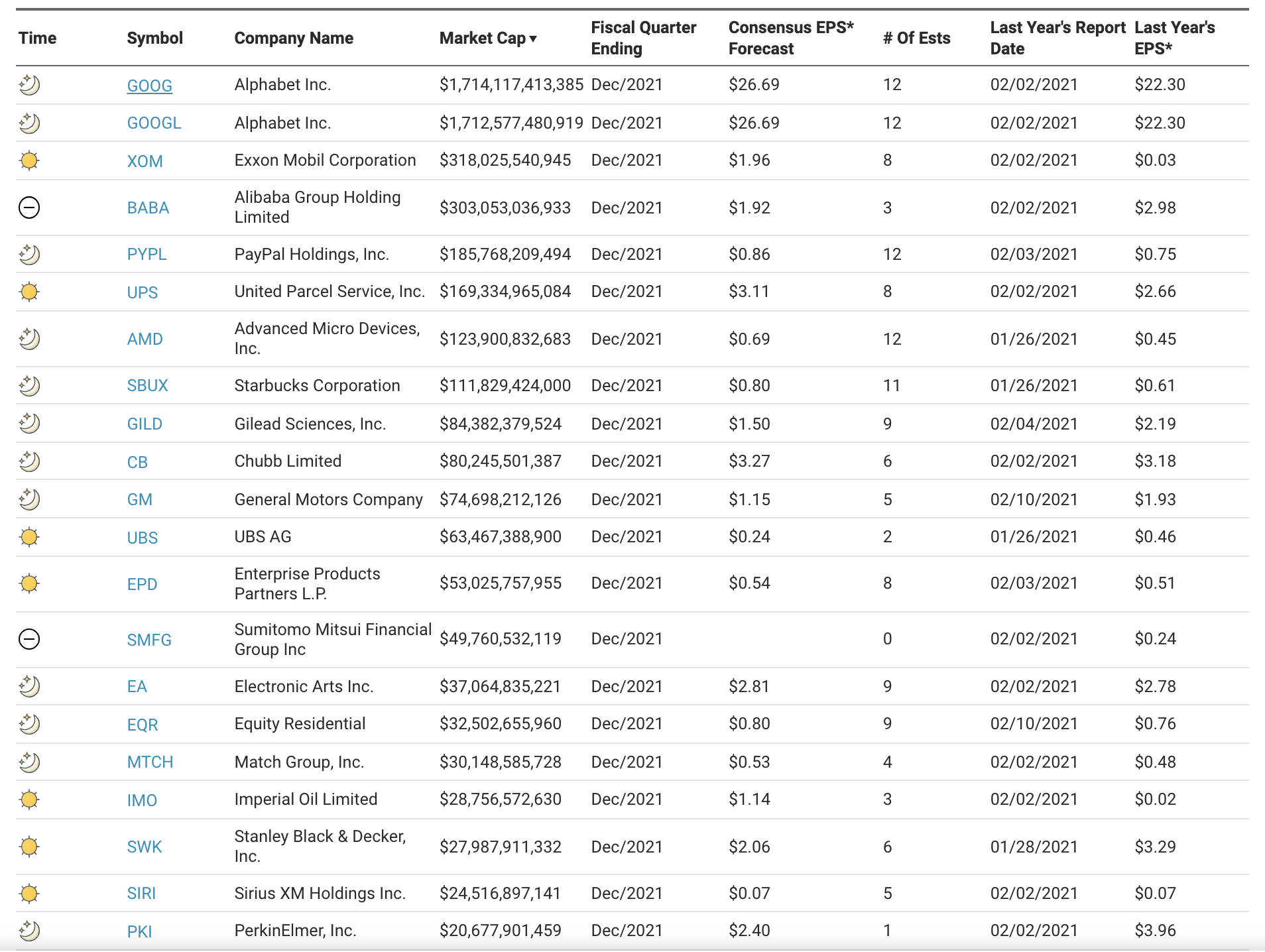Click the # Of Ests column header
Viewport: 1265px width, 952px height.
pyautogui.click(x=916, y=38)
